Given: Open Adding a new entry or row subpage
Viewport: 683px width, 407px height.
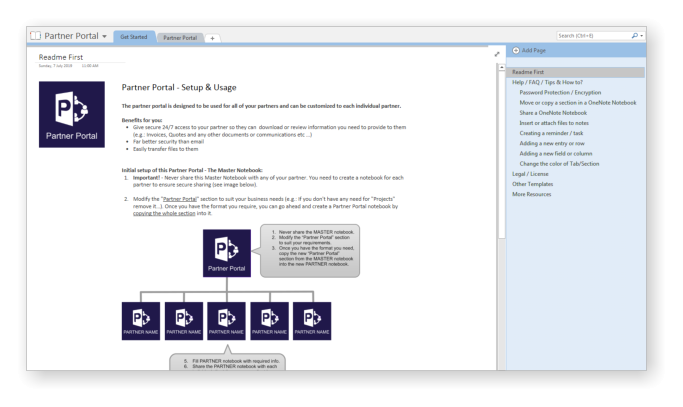Looking at the screenshot, I should click(552, 143).
